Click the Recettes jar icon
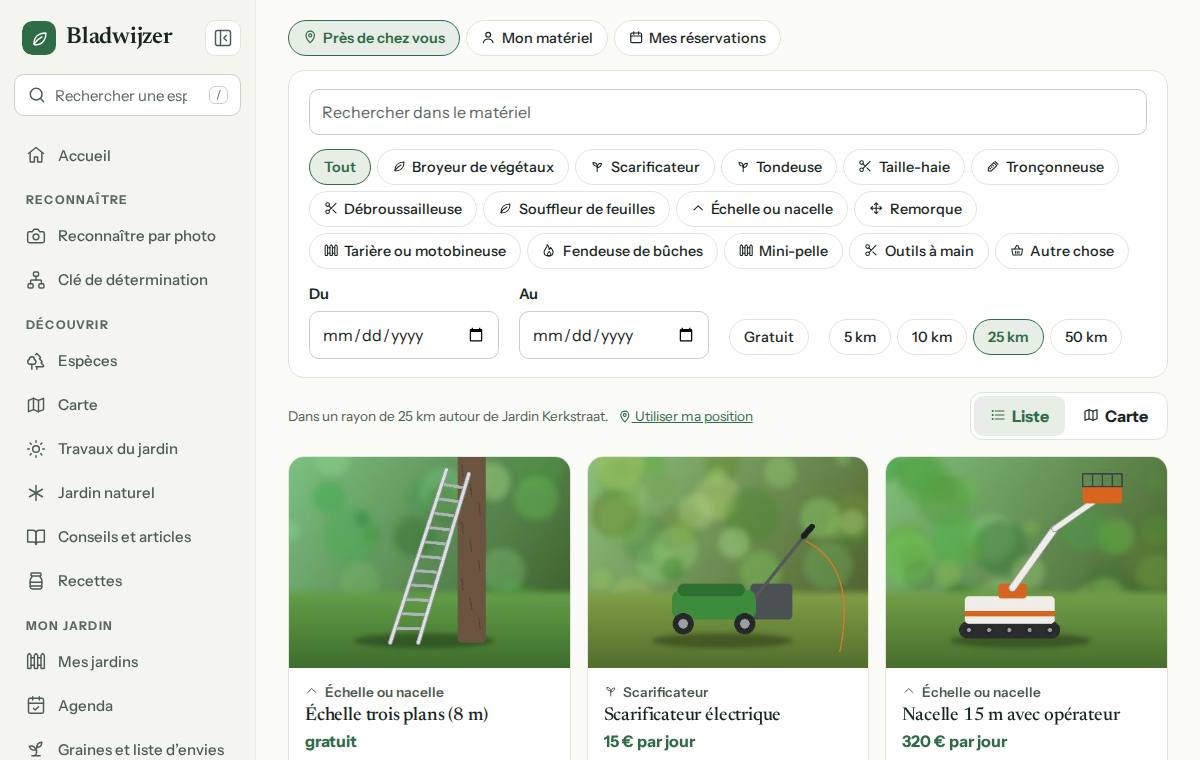This screenshot has height=760, width=1200. click(36, 581)
